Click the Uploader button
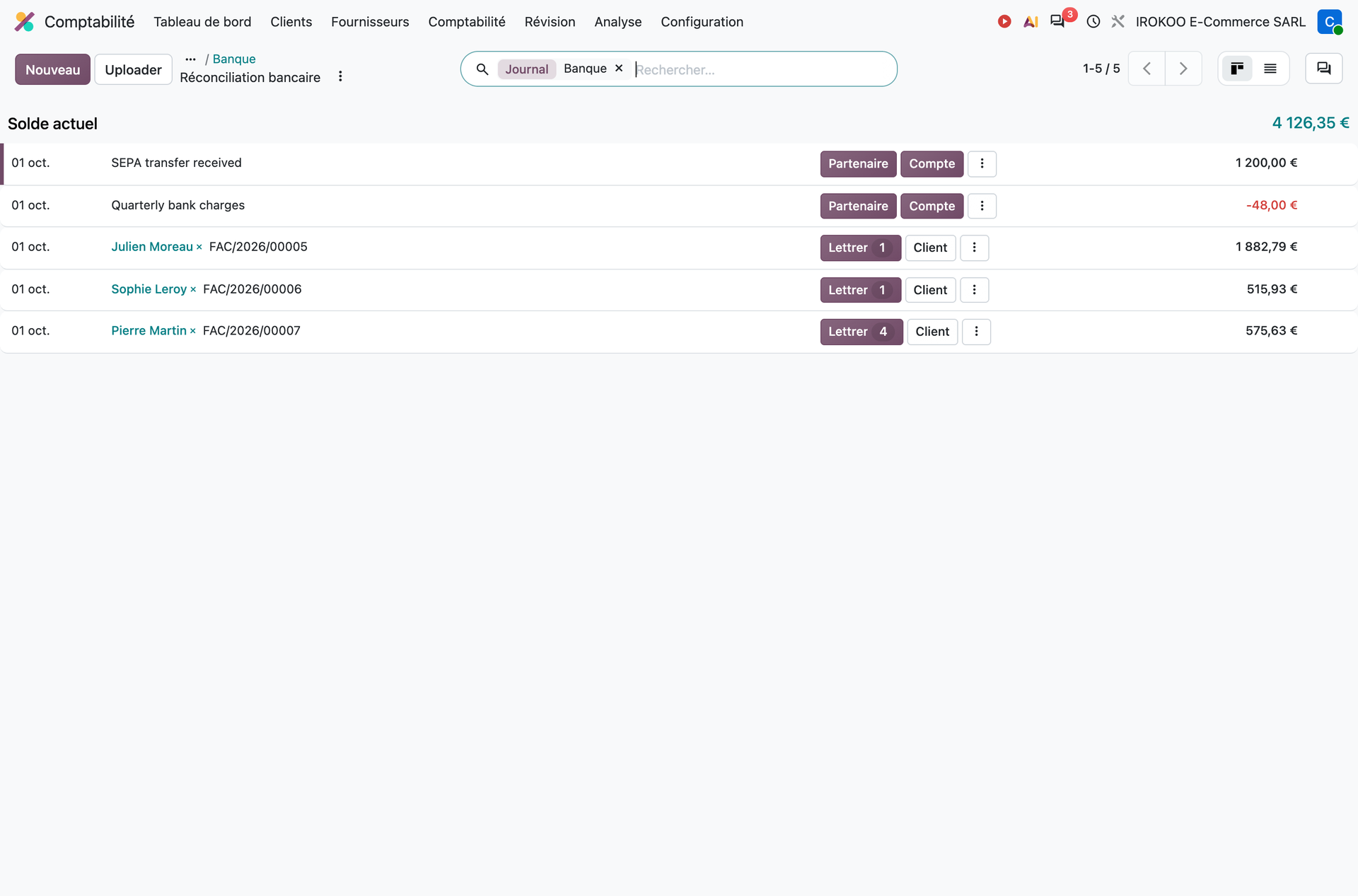1358x896 pixels. [133, 69]
